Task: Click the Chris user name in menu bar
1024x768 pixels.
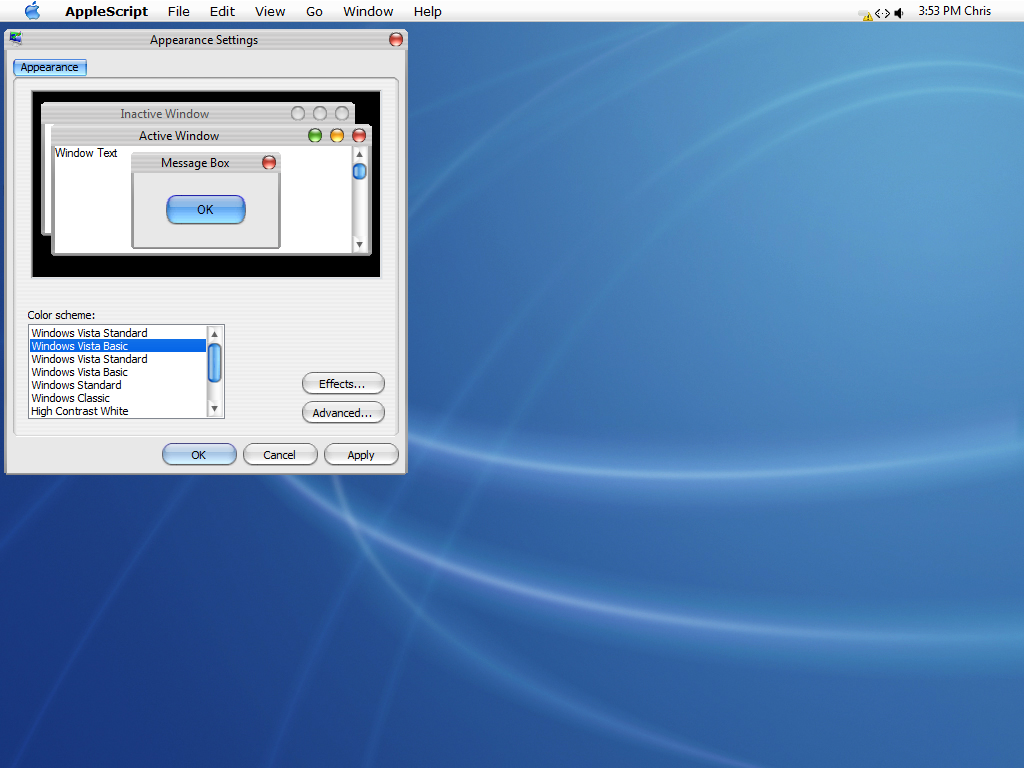Action: 978,11
